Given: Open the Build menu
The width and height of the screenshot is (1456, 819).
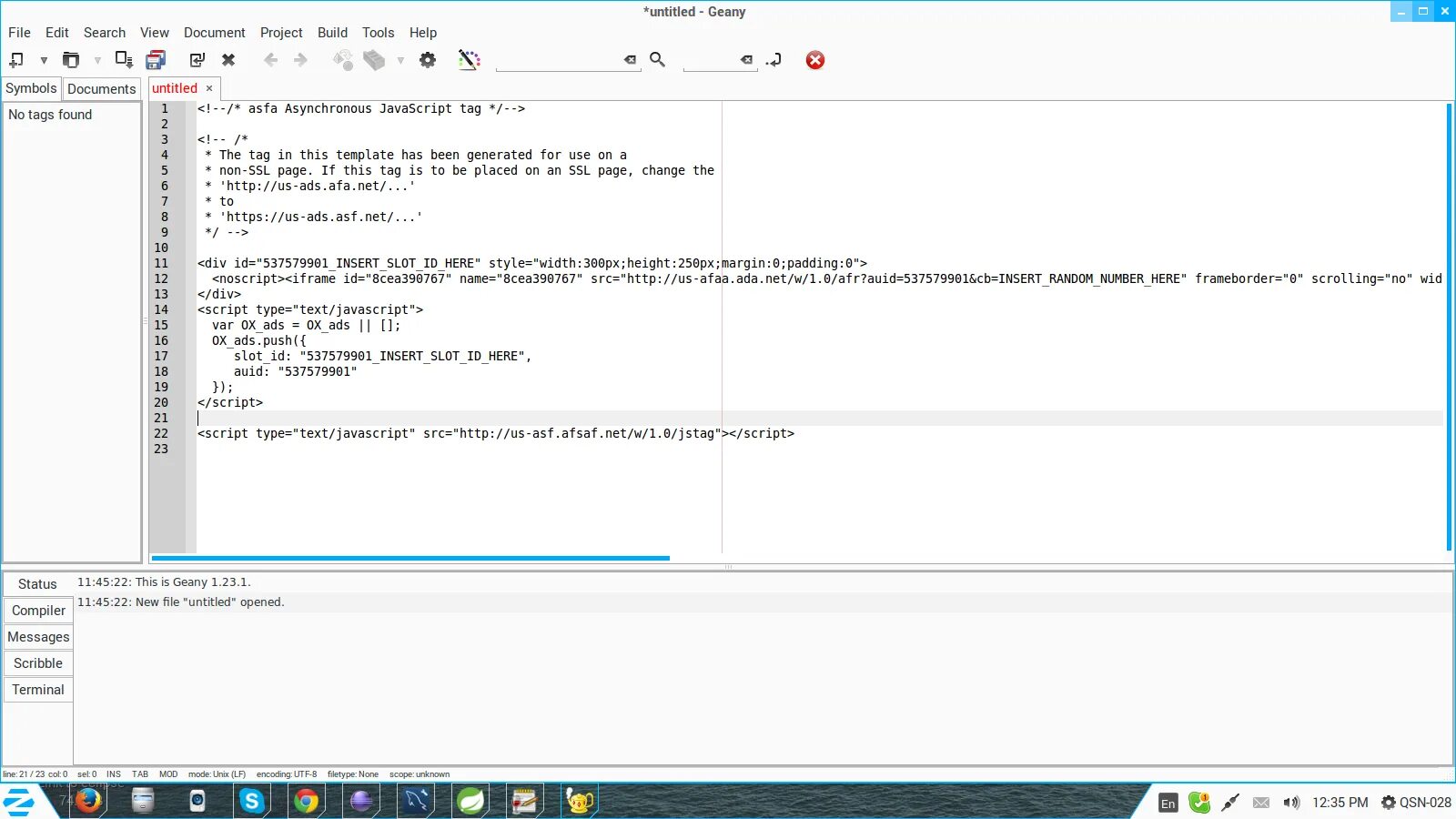Looking at the screenshot, I should [x=333, y=33].
